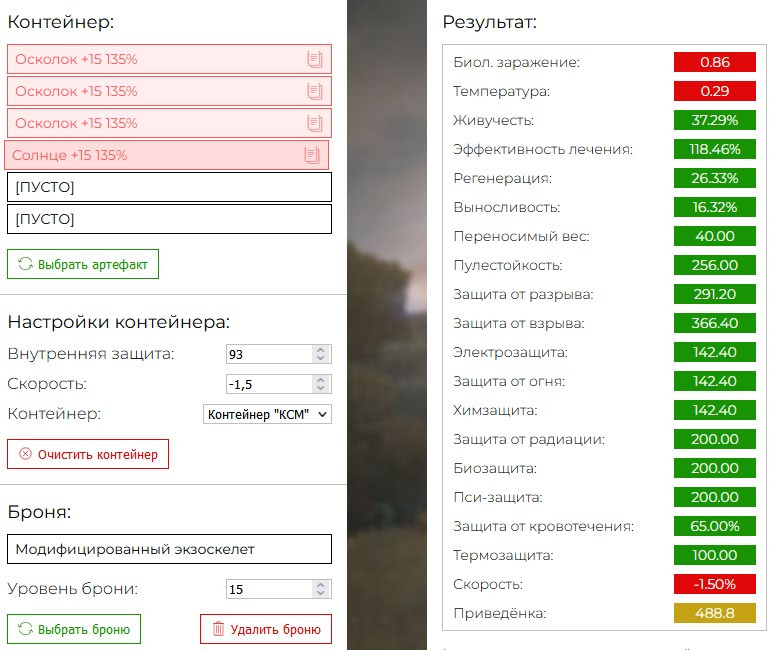
Task: Copy first Осколок +15 135% artifact icon
Action: click(314, 59)
